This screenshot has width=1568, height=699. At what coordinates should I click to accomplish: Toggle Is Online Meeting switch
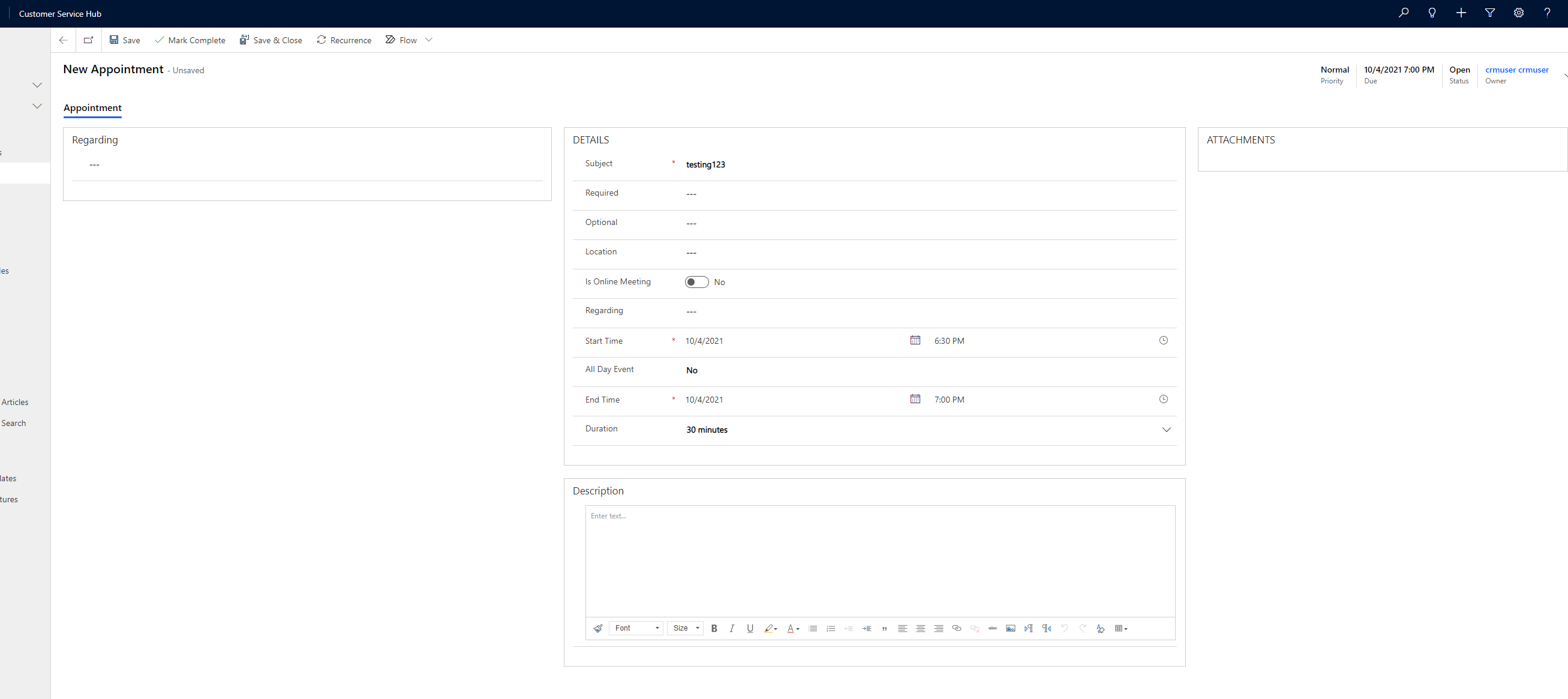click(x=696, y=281)
